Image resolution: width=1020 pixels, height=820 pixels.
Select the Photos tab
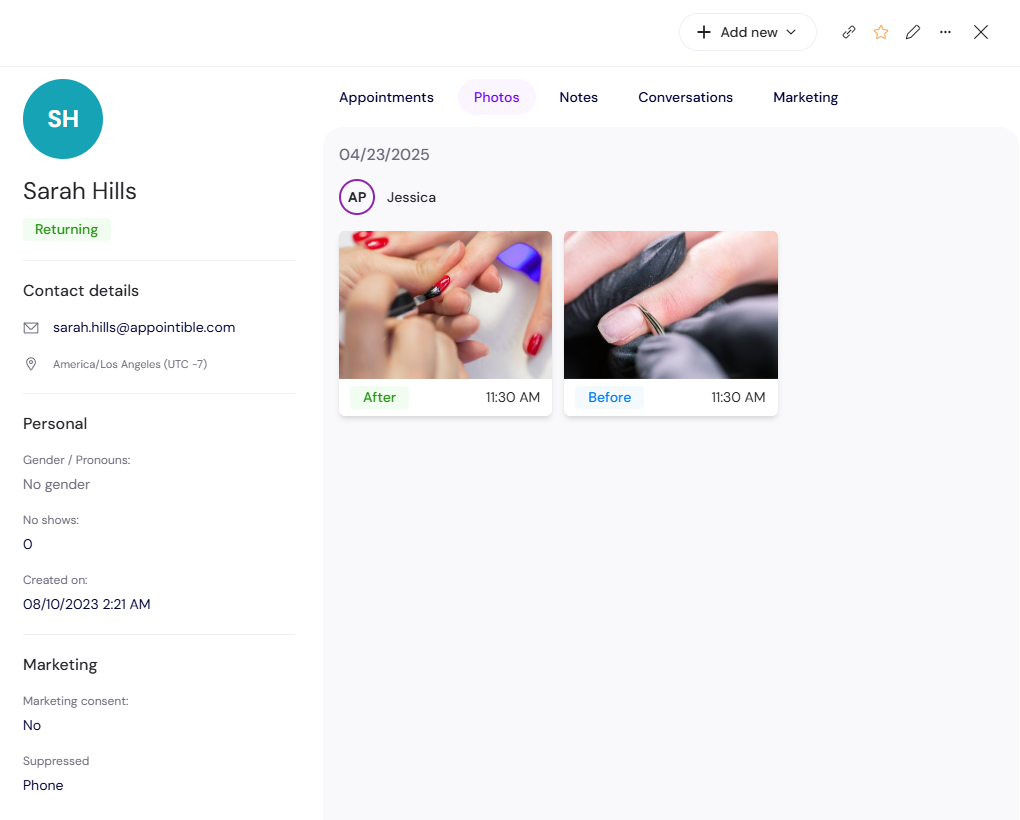[497, 97]
